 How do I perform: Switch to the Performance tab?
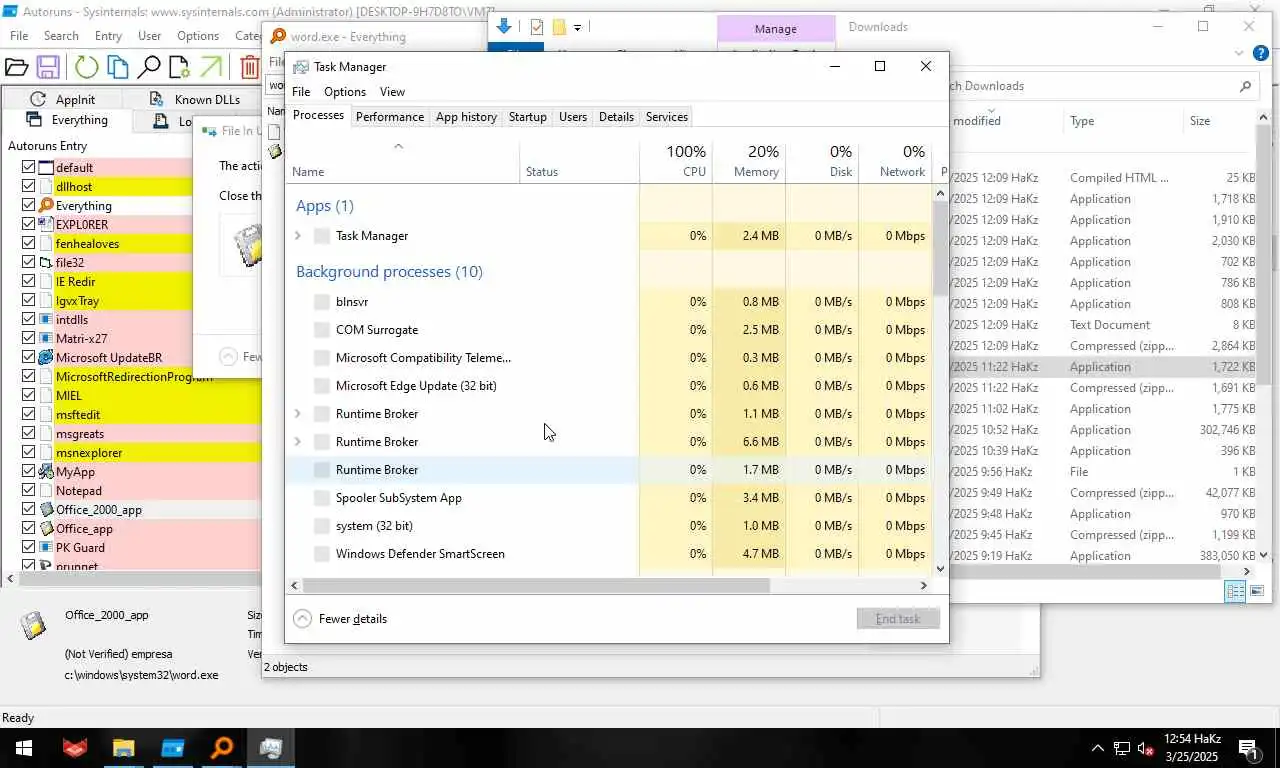(390, 117)
